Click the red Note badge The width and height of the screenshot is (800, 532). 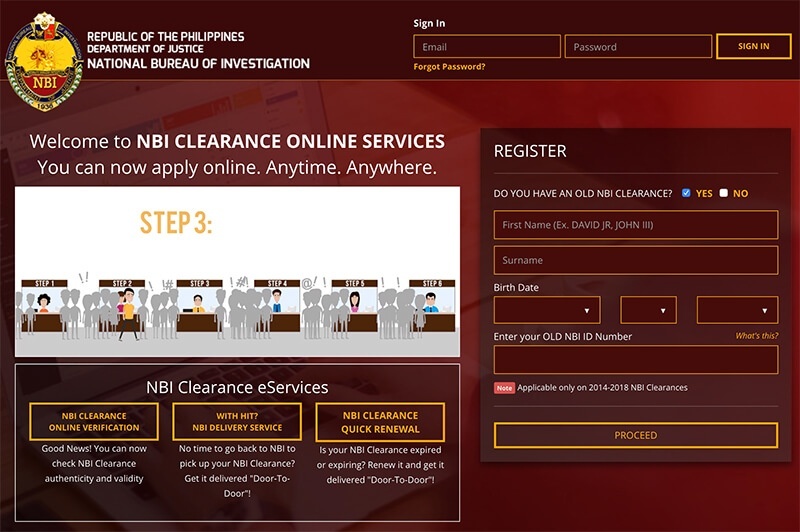tap(504, 388)
